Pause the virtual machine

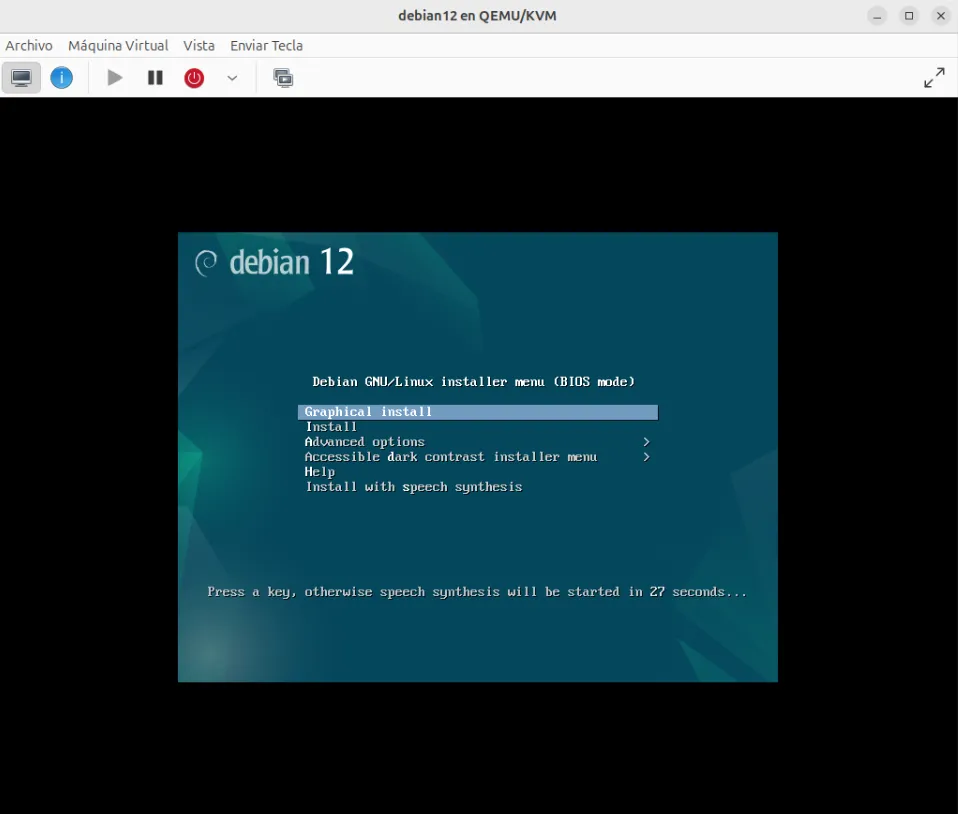click(155, 78)
